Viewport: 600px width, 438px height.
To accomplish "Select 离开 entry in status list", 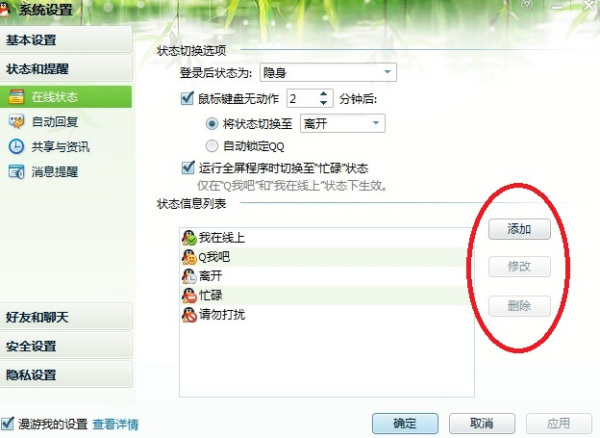I will 326,276.
